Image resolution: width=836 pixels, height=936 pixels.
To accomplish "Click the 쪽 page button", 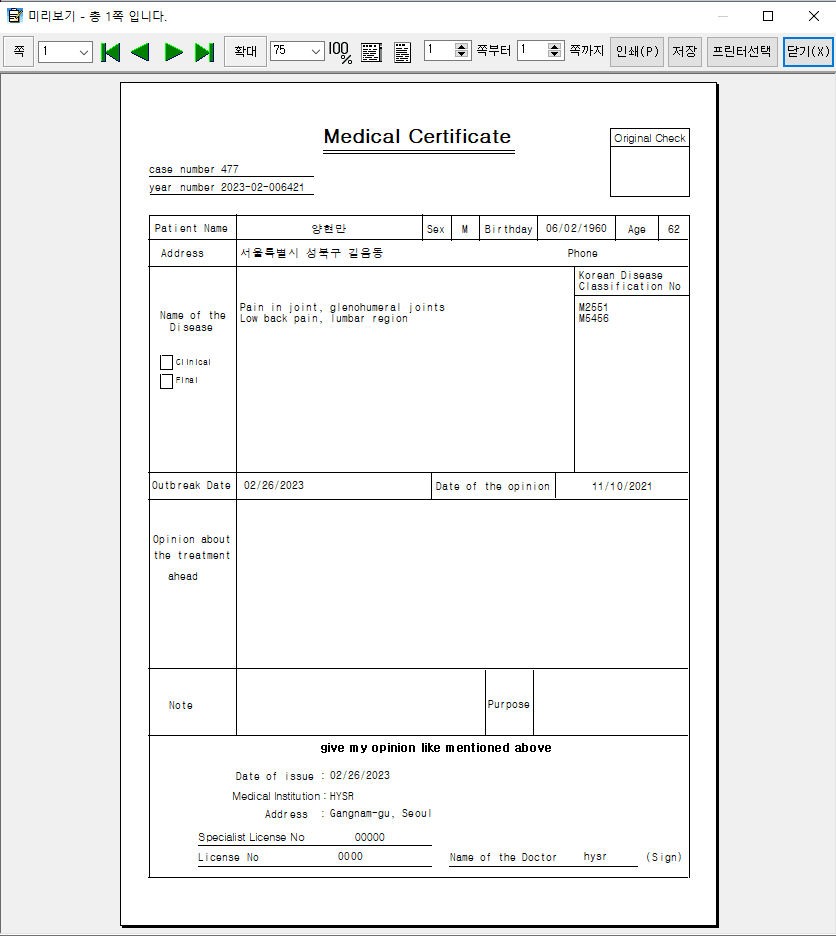I will pos(18,51).
